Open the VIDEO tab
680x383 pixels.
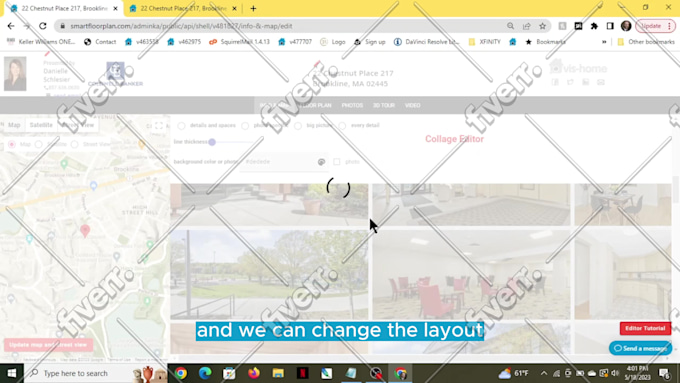click(x=412, y=105)
